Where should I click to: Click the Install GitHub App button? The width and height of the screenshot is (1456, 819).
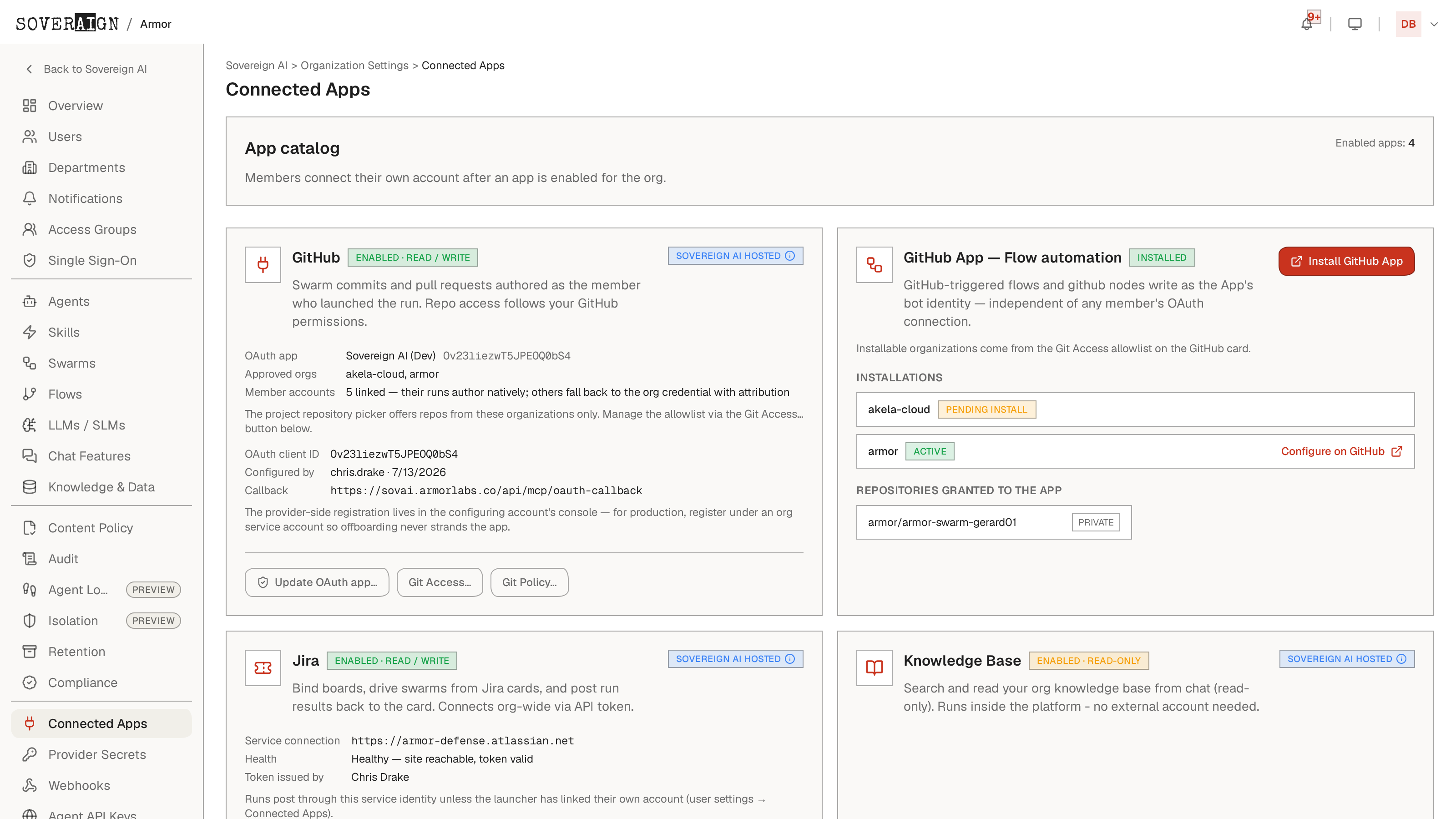click(1346, 261)
